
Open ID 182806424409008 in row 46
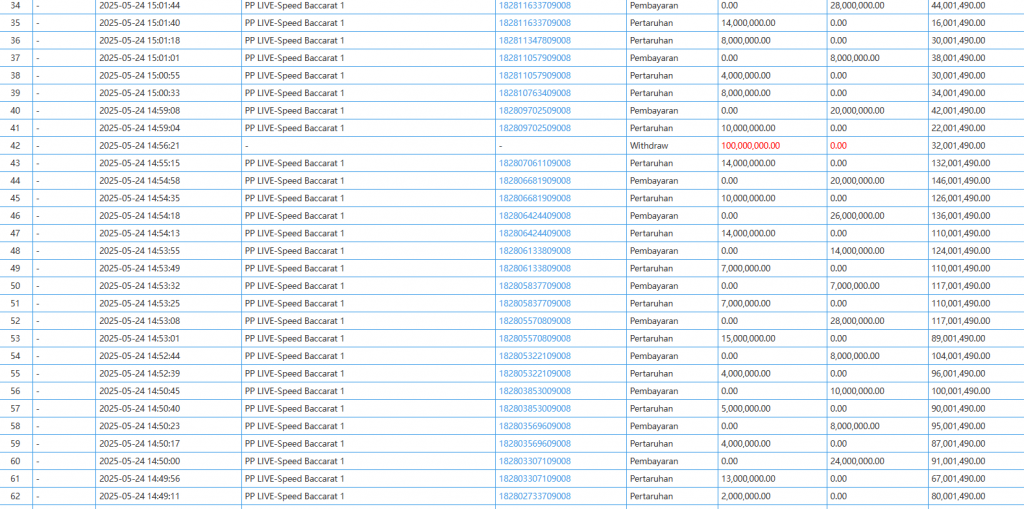(x=535, y=216)
